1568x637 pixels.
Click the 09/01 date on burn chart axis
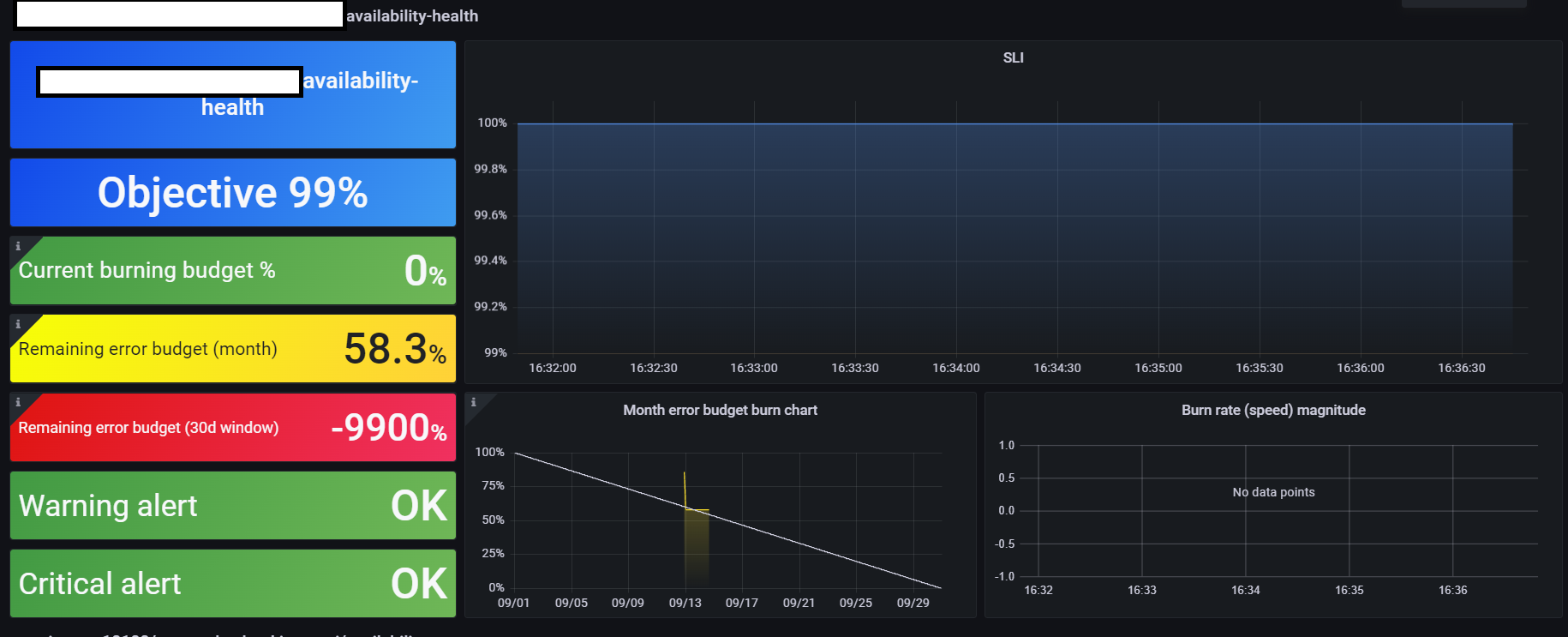(514, 603)
